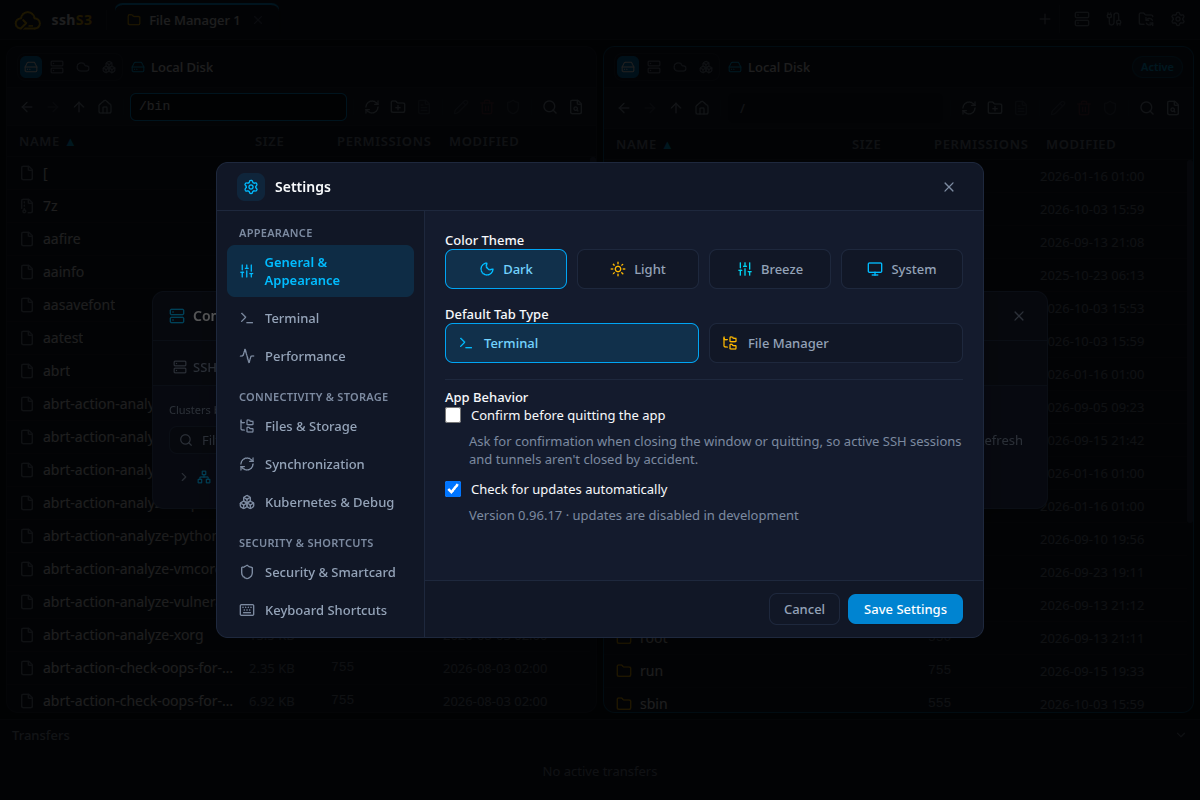The image size is (1200, 800).
Task: Create new folder in right pane
Action: pos(995,108)
